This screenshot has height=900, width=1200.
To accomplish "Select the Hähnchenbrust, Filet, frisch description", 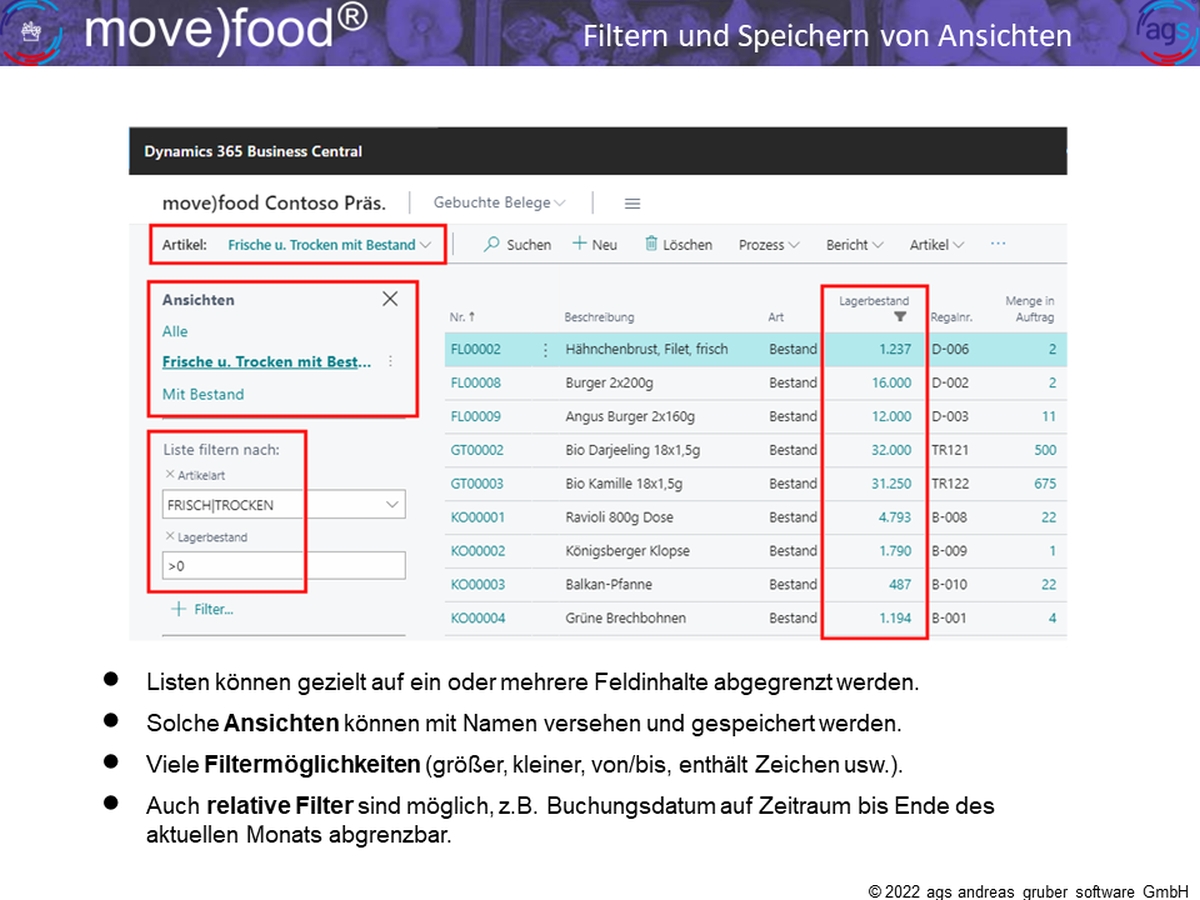I will [647, 349].
